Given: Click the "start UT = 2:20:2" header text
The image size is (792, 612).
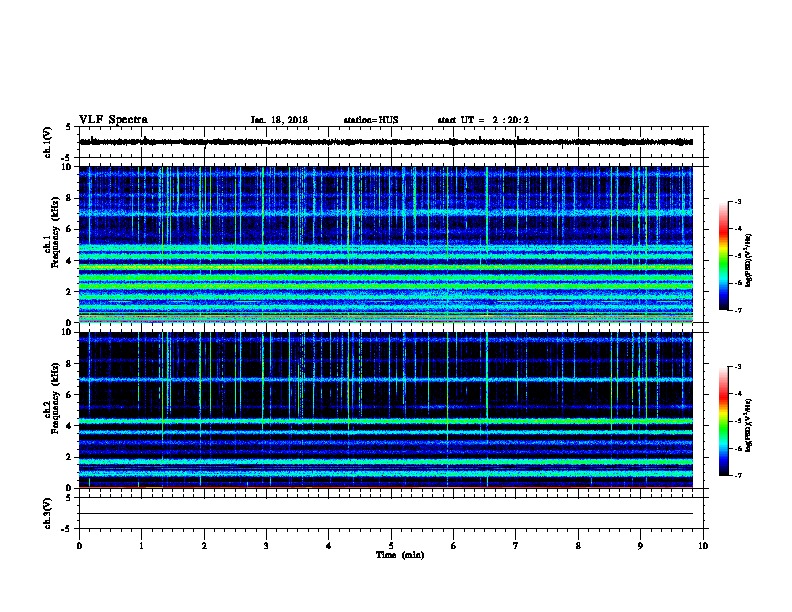Looking at the screenshot, I should pos(483,120).
